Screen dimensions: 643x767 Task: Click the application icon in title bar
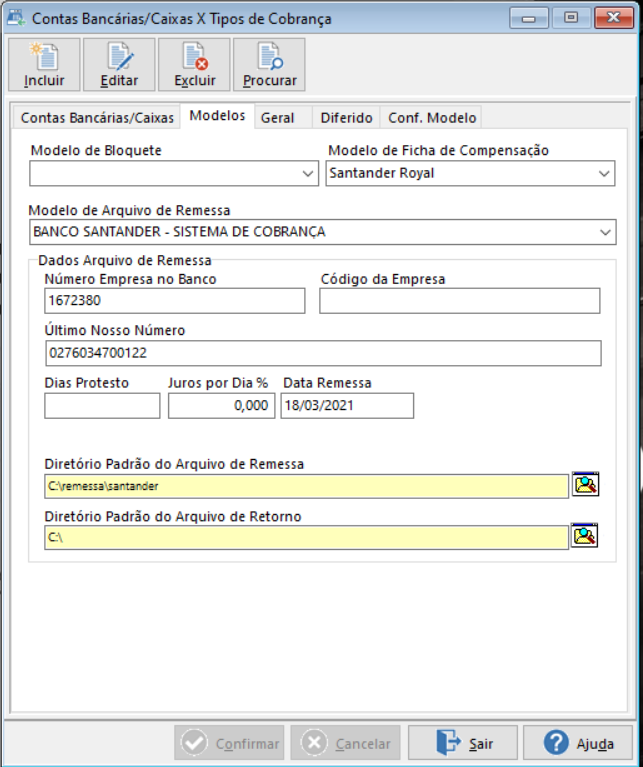[16, 18]
